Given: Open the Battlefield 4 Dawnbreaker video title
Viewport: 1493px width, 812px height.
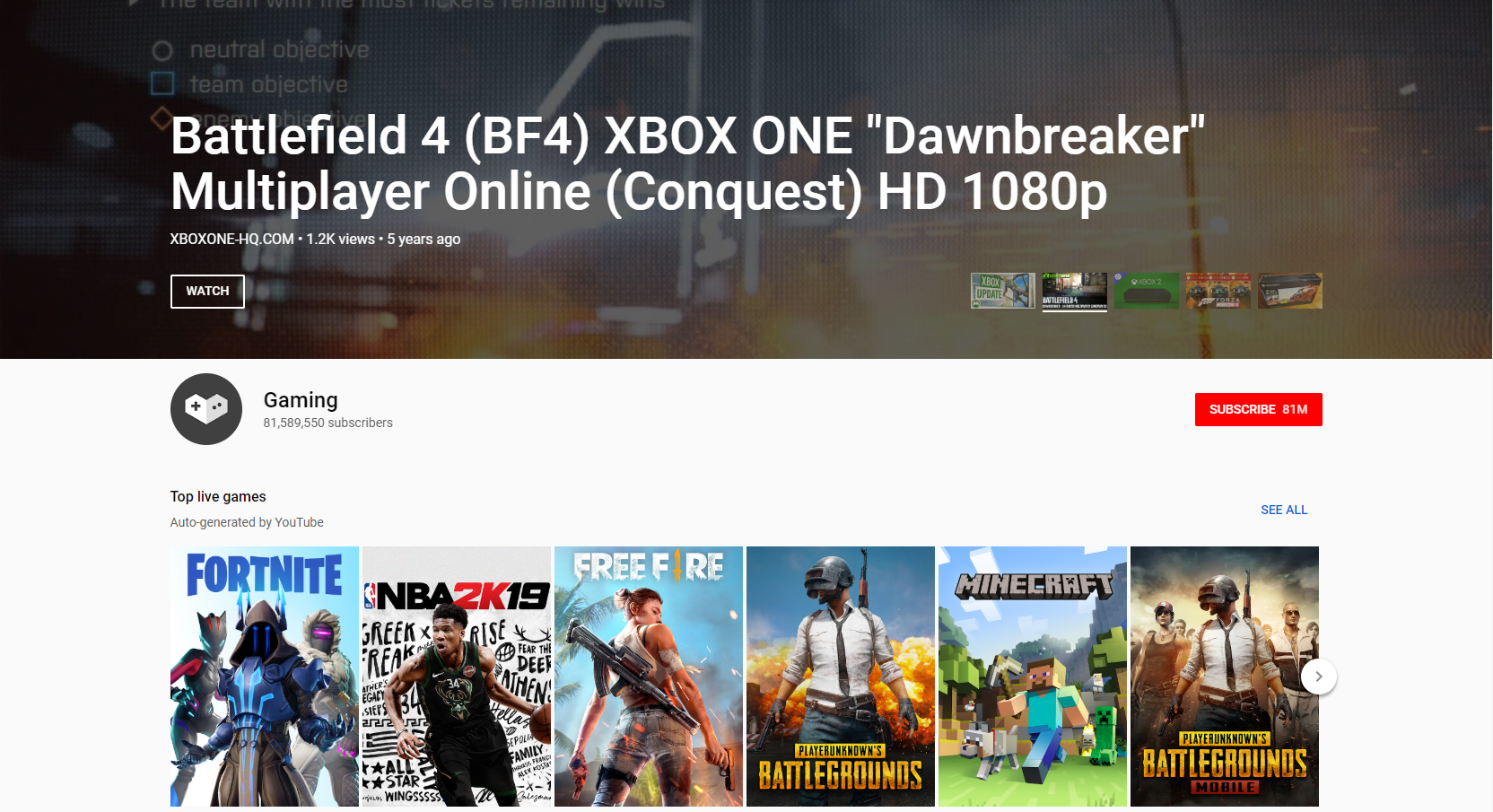Looking at the screenshot, I should tap(687, 163).
